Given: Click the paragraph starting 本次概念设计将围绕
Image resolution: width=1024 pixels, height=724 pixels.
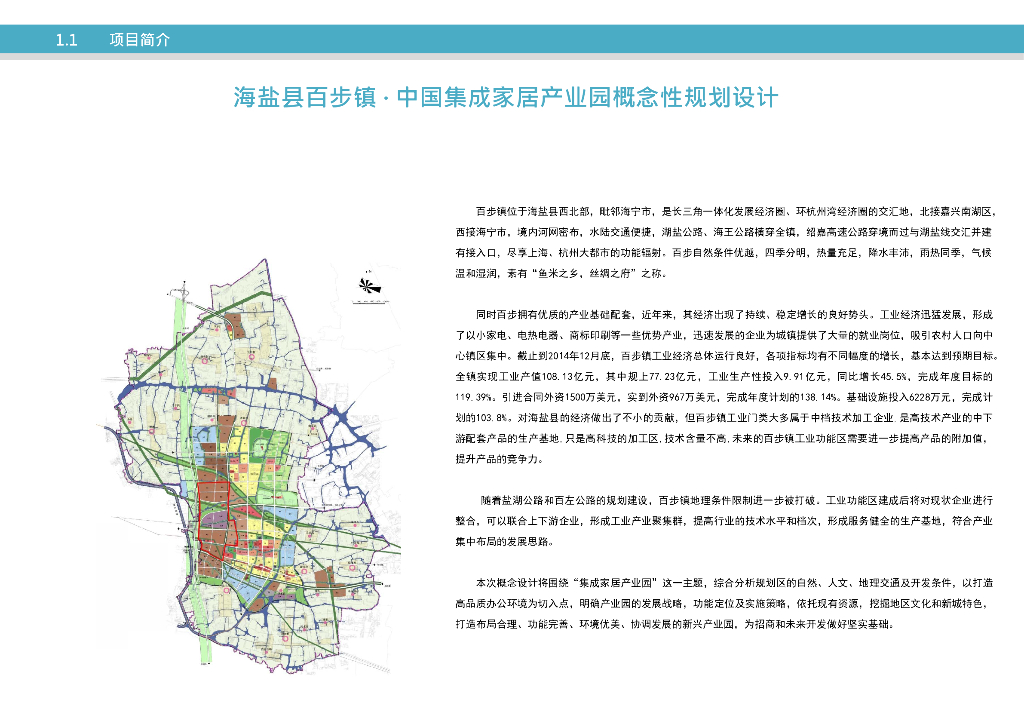Looking at the screenshot, I should point(724,603).
